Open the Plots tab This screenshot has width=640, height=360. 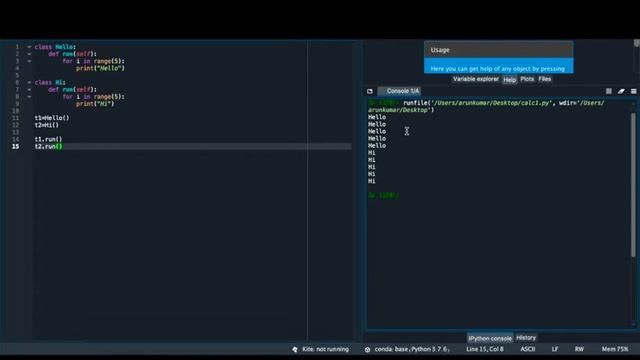coord(527,79)
